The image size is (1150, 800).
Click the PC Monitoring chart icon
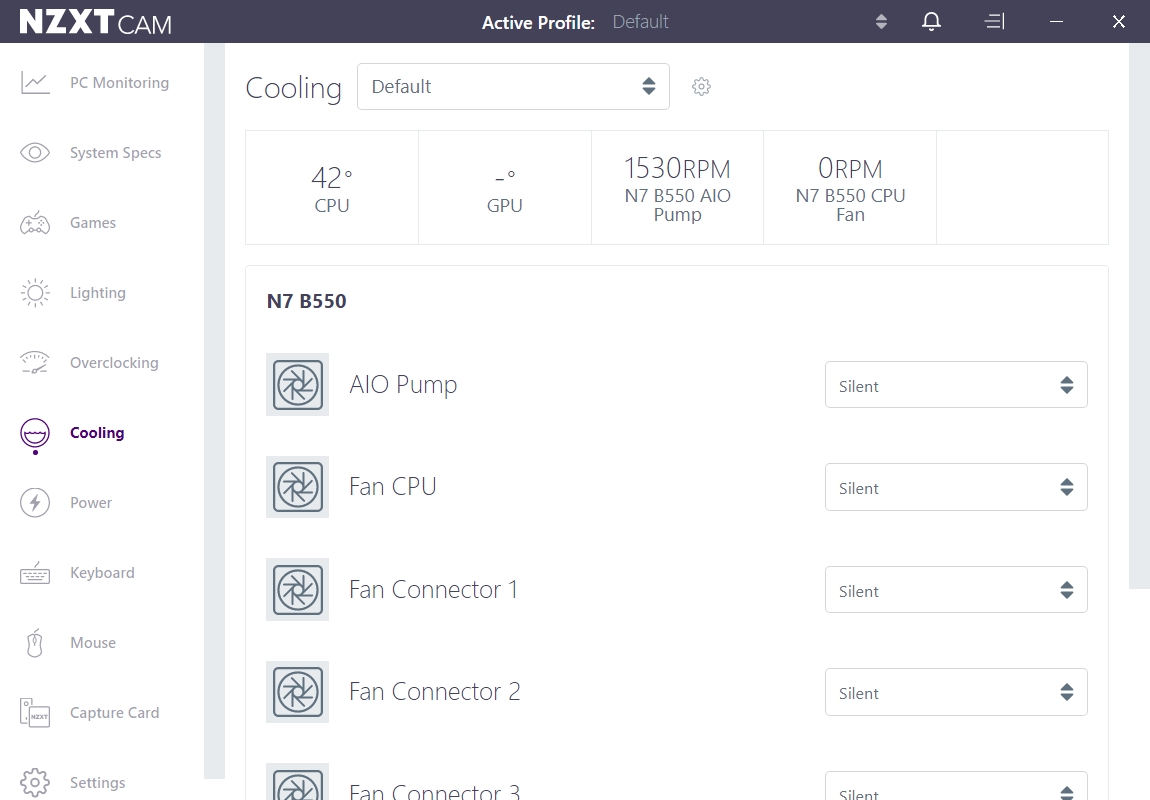(x=35, y=83)
